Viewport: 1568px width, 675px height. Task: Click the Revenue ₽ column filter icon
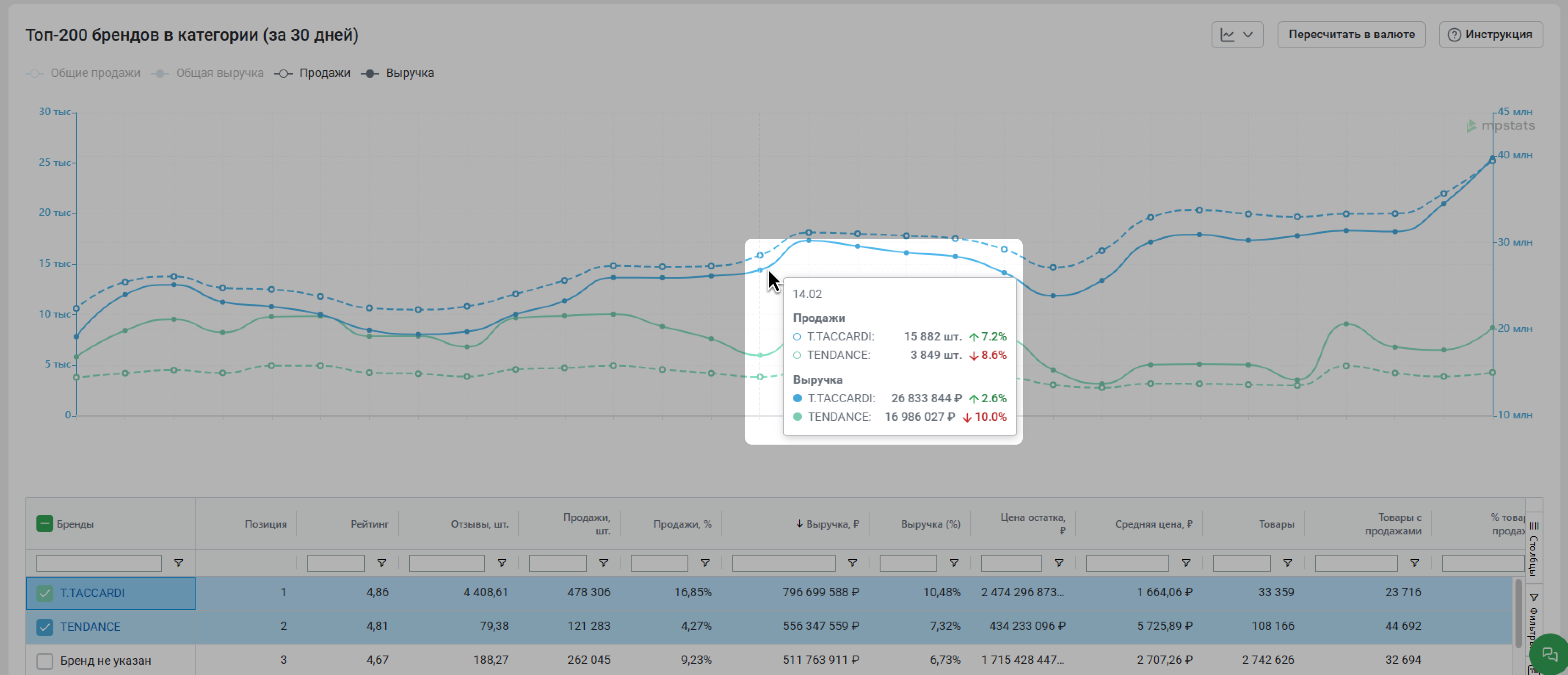[853, 563]
